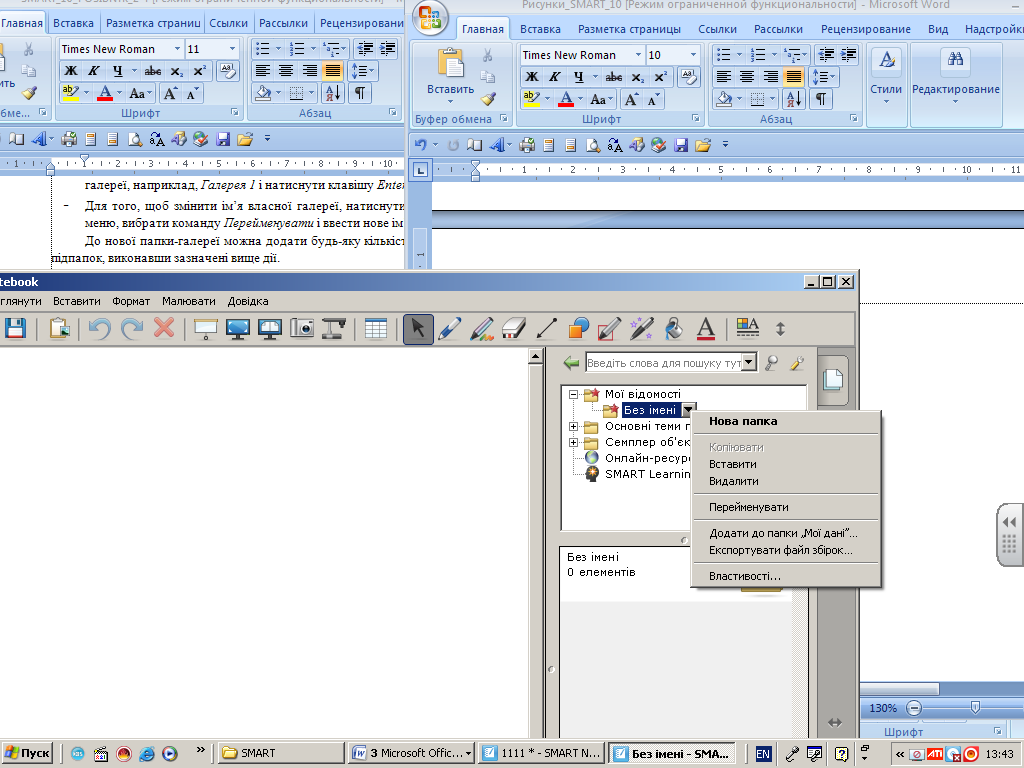
Task: Open the Properties color-text icon in Notebook toolbar
Action: (x=748, y=328)
